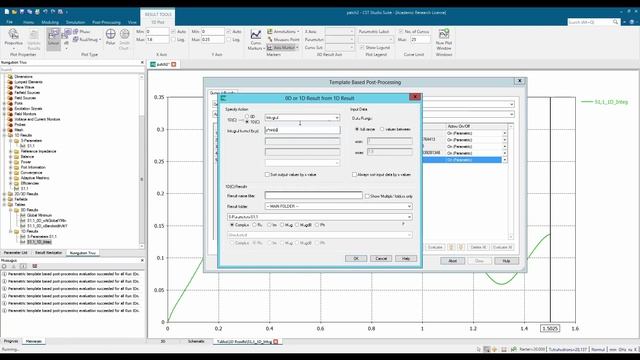Image resolution: width=640 pixels, height=360 pixels.
Task: Click the search magnifier icon in title bar
Action: [x=615, y=22]
